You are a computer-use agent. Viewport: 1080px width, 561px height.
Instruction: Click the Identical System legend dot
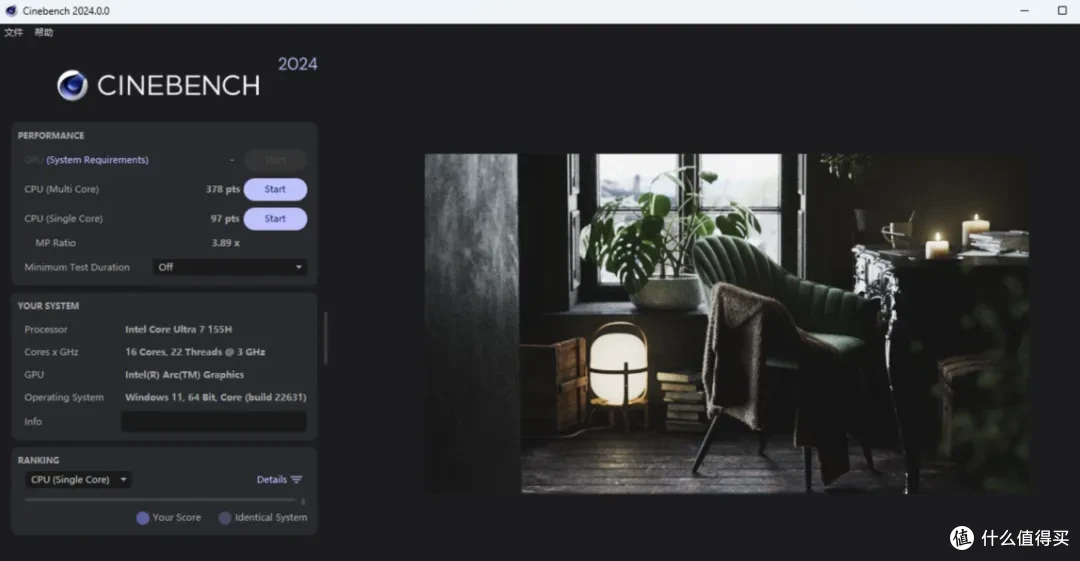(225, 518)
